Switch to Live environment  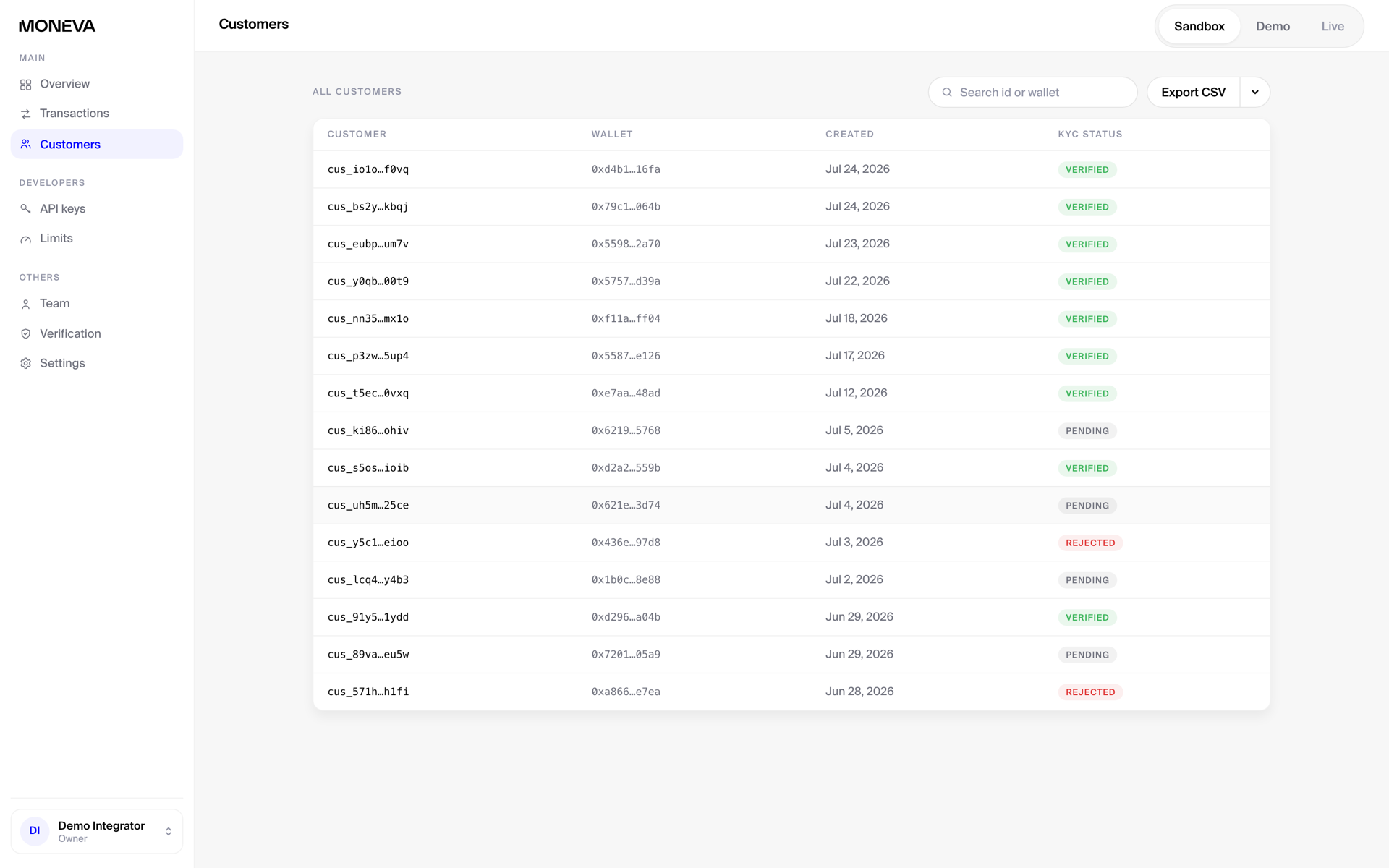[1333, 27]
